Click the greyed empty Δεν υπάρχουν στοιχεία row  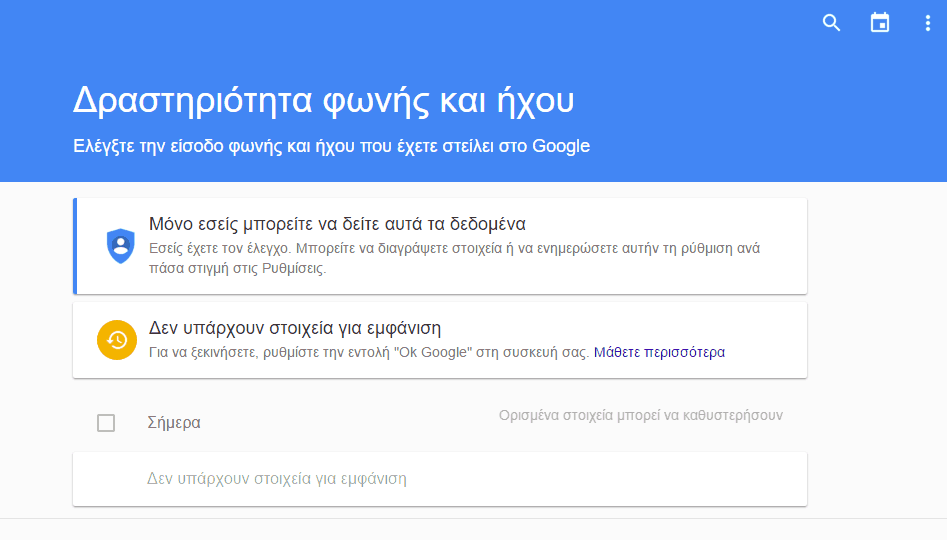click(x=440, y=479)
